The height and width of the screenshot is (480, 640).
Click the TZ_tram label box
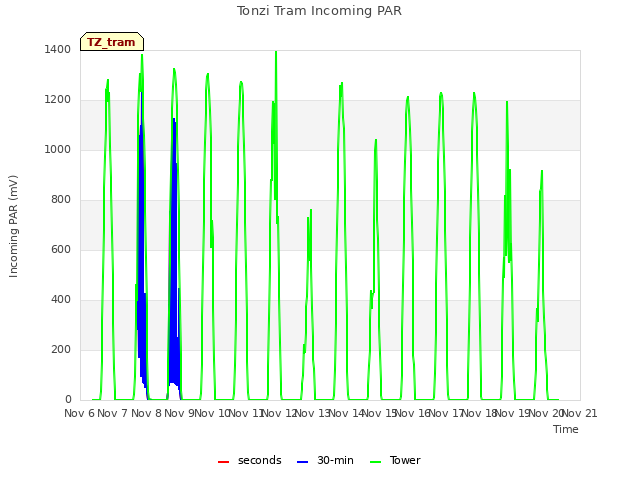(x=112, y=42)
